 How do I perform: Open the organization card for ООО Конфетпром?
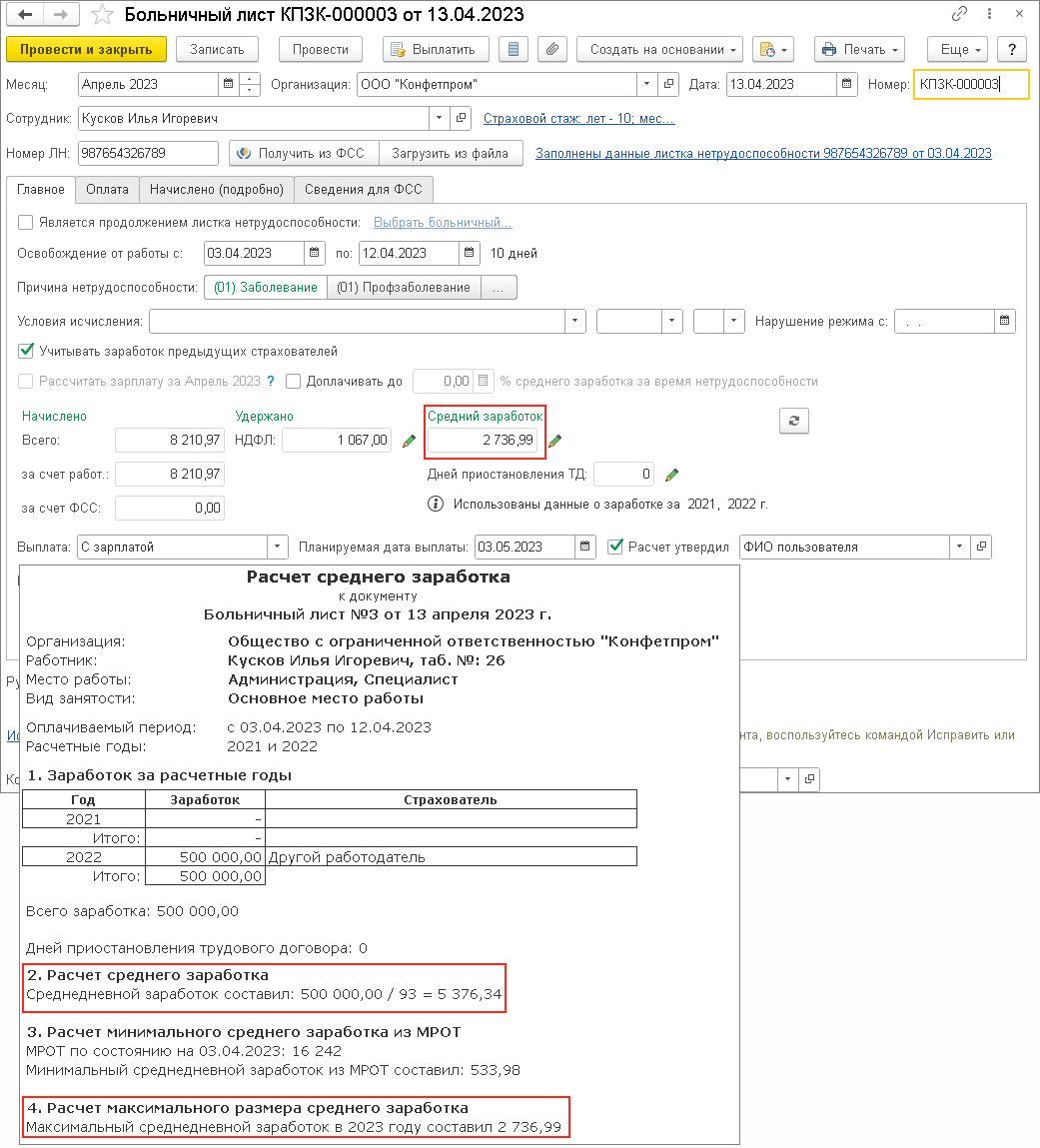pos(668,84)
